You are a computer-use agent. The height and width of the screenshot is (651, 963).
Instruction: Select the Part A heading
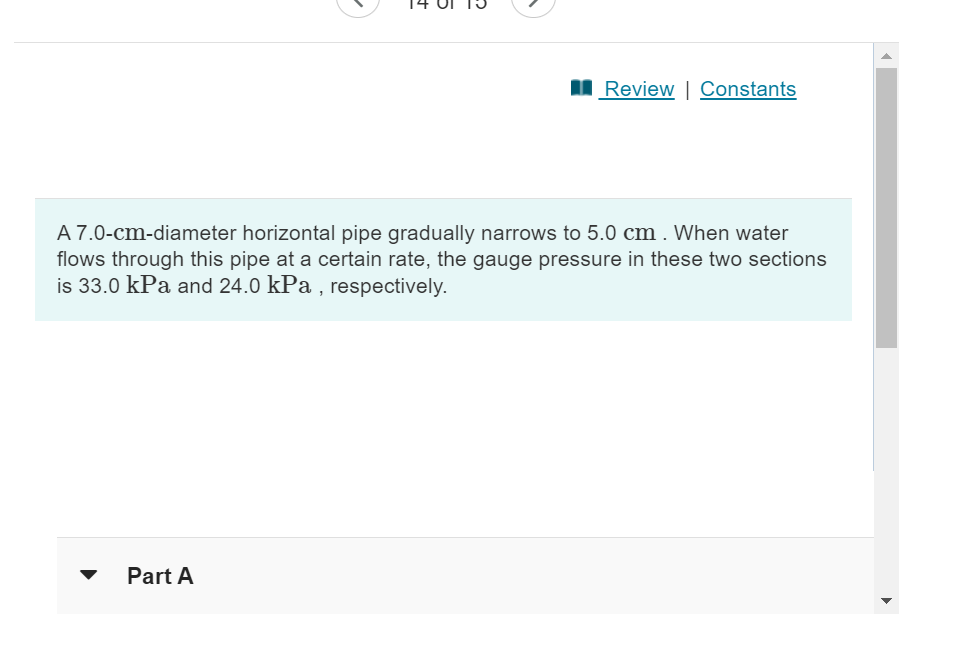(160, 576)
